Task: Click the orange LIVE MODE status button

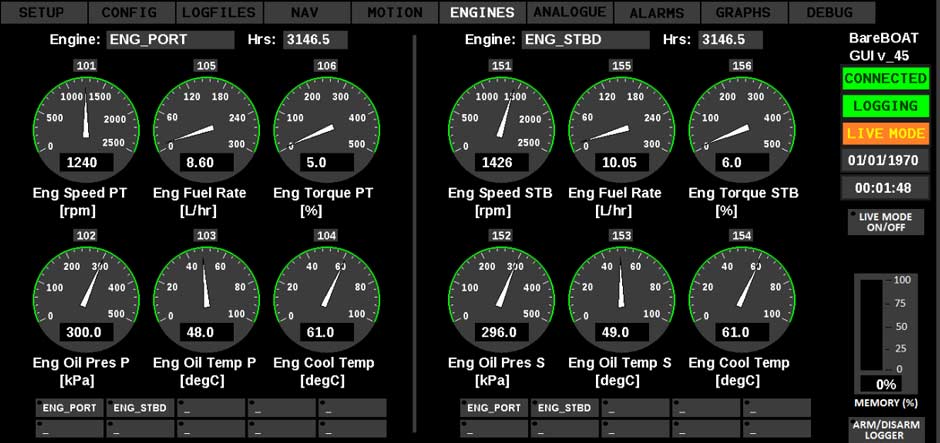Action: tap(885, 133)
